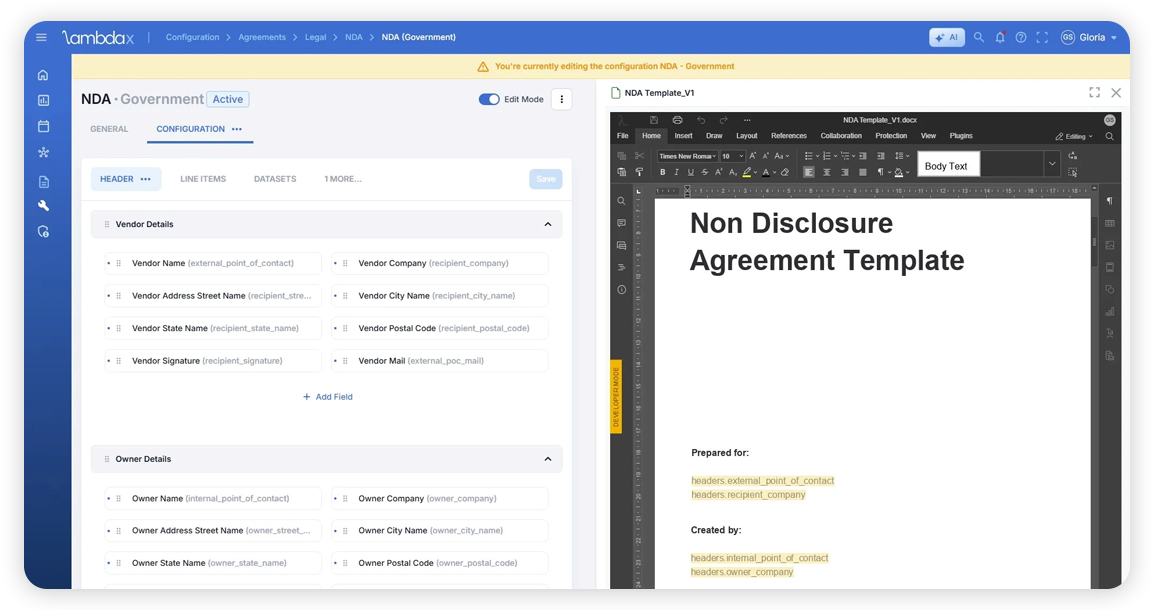The height and width of the screenshot is (610, 1156).
Task: Open the shading fill color button
Action: click(899, 173)
